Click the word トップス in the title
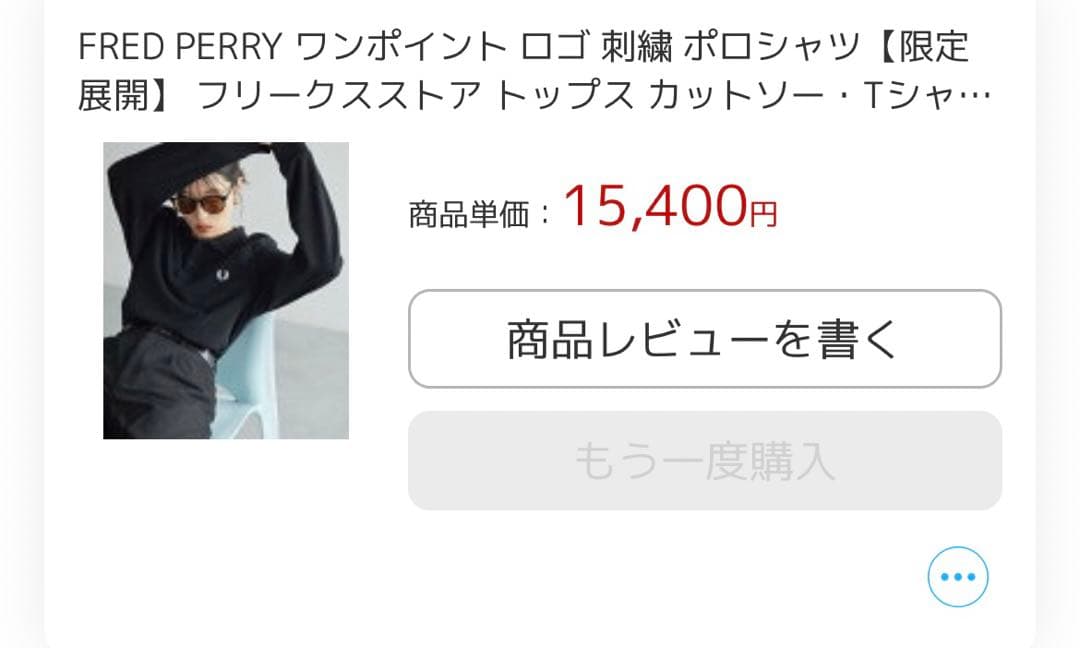1080x648 pixels. click(565, 96)
